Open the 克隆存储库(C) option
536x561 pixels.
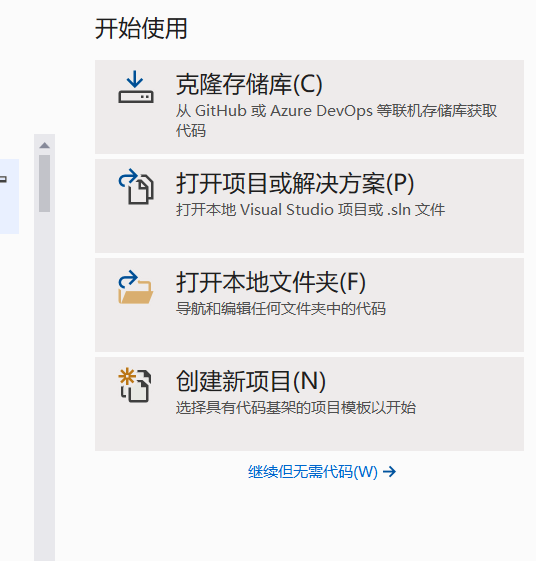[x=309, y=107]
